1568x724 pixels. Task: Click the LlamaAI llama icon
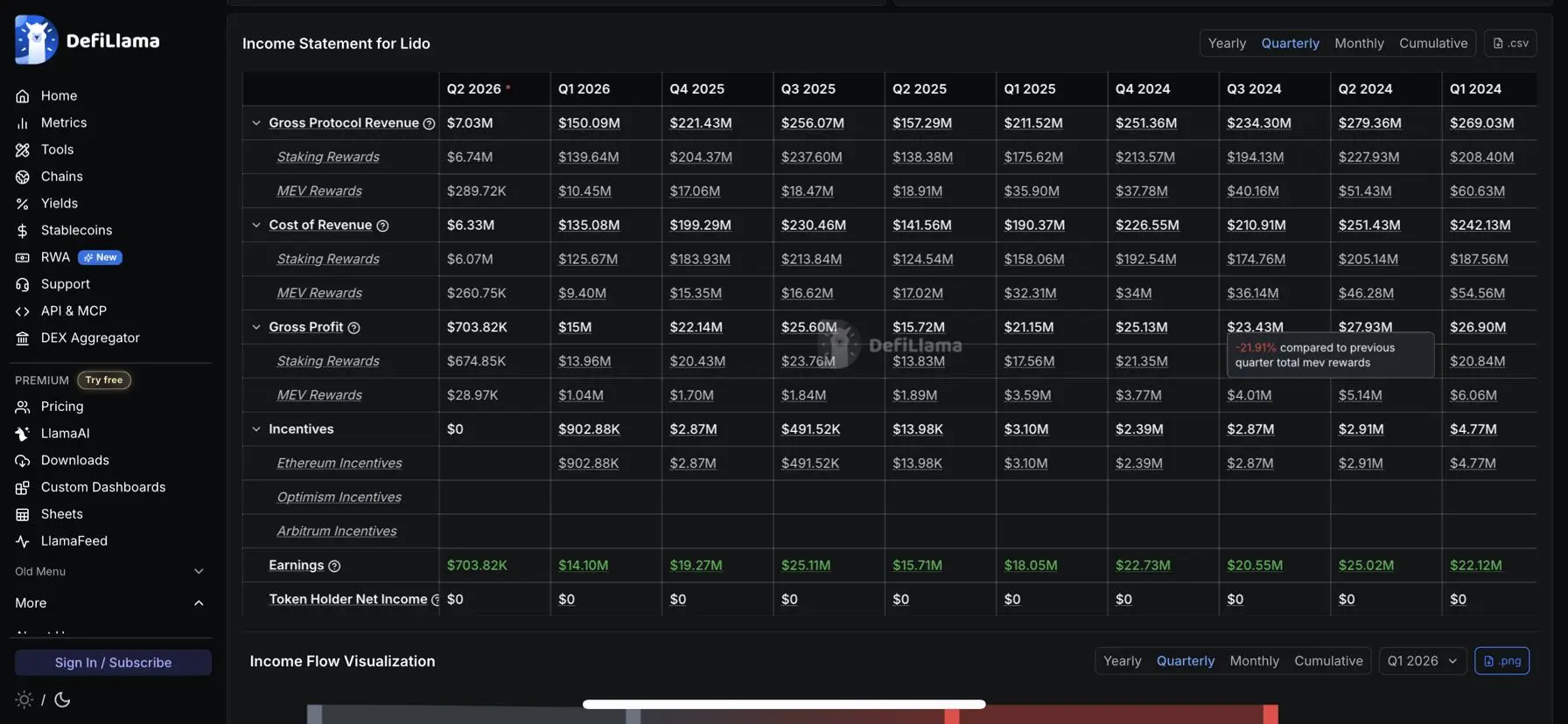pos(23,434)
